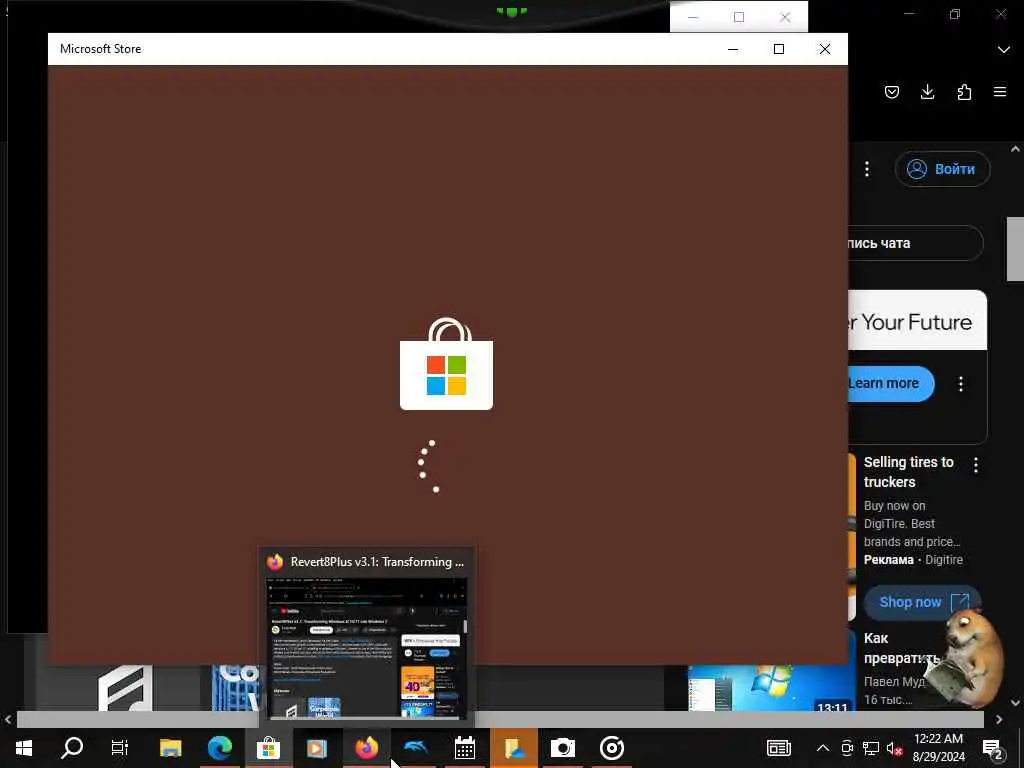
Task: Open the Camera app from the taskbar
Action: pos(562,748)
